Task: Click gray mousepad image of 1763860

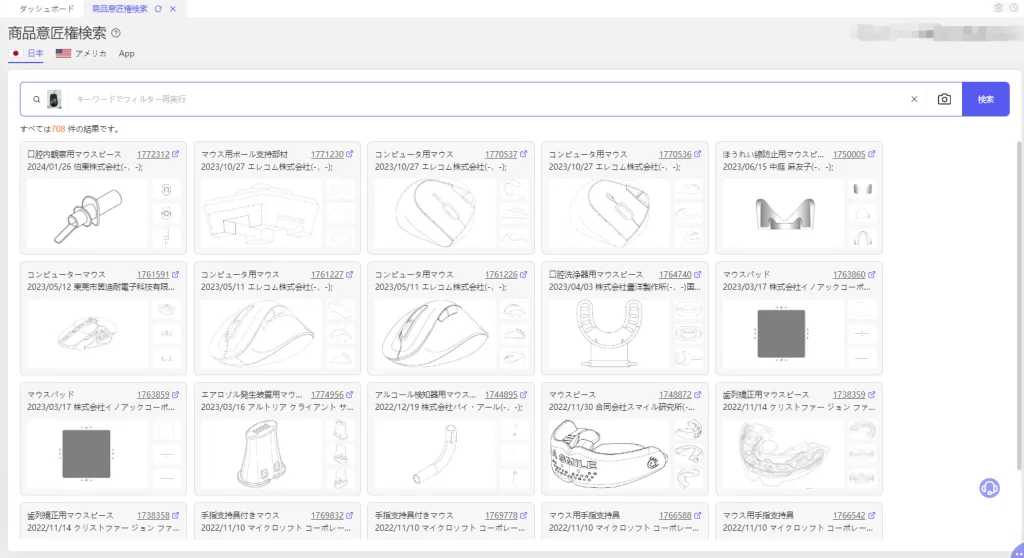Action: [781, 334]
